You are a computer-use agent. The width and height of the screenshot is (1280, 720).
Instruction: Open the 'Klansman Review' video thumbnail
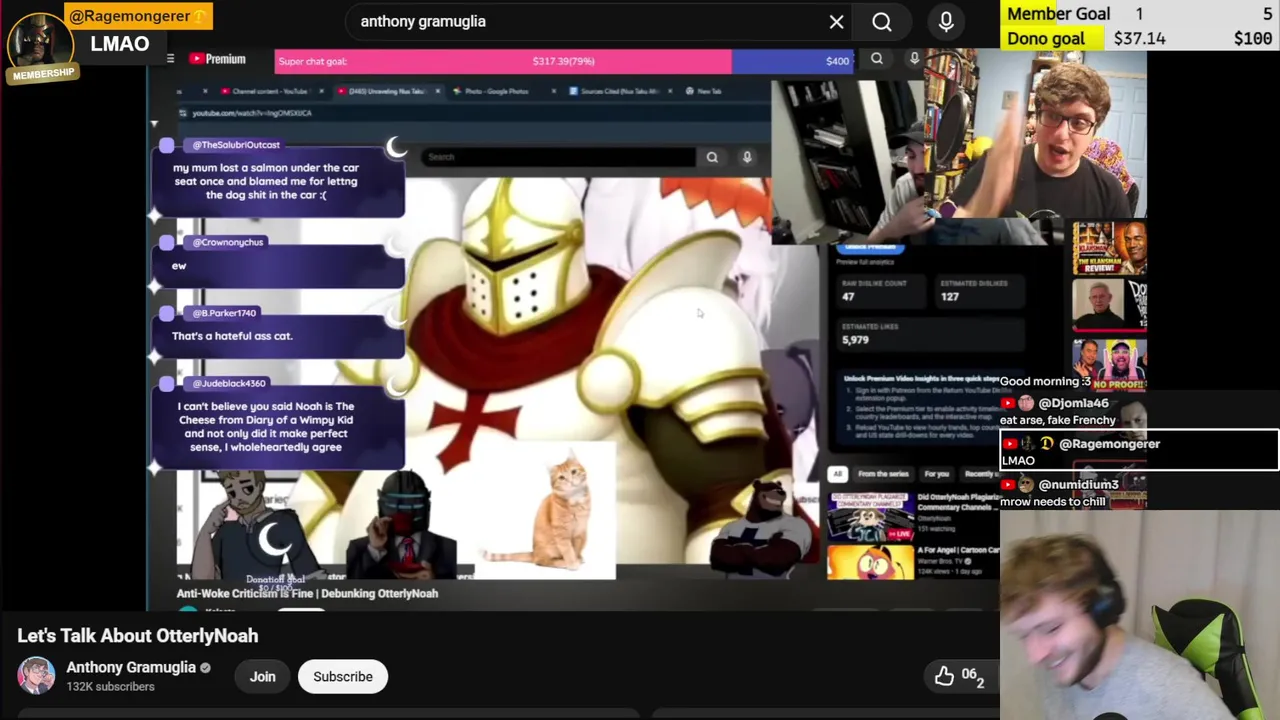point(1109,248)
